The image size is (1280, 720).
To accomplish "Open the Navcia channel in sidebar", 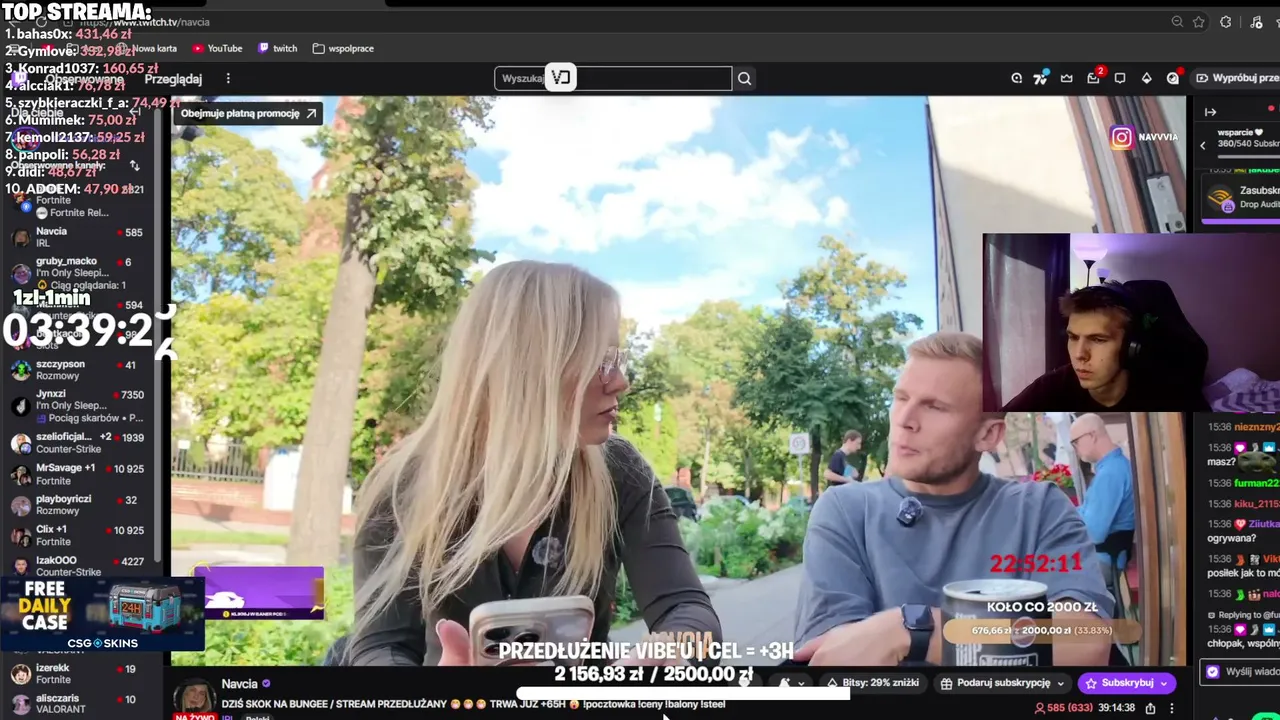I will tap(80, 237).
